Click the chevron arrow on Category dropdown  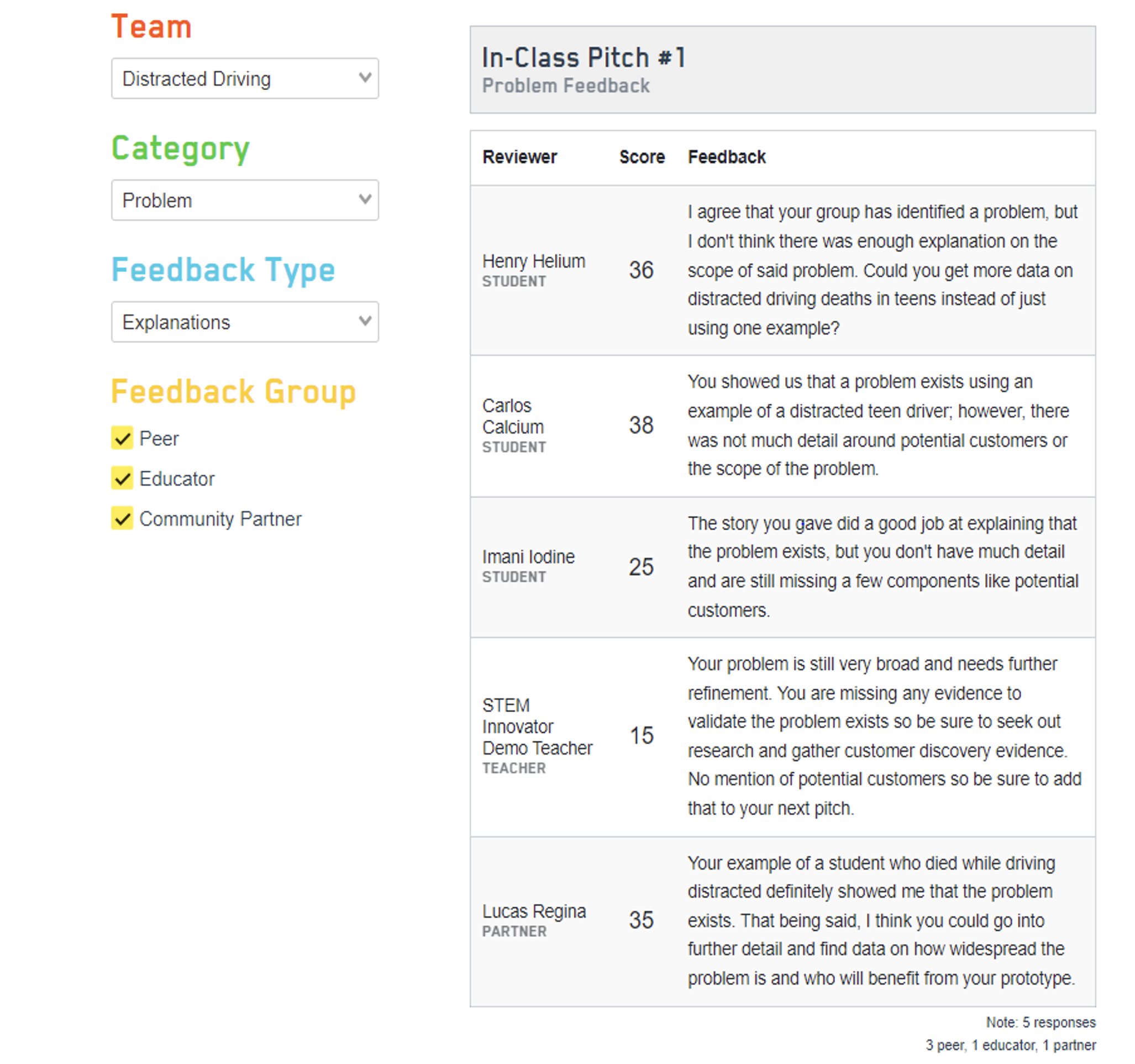[x=365, y=199]
